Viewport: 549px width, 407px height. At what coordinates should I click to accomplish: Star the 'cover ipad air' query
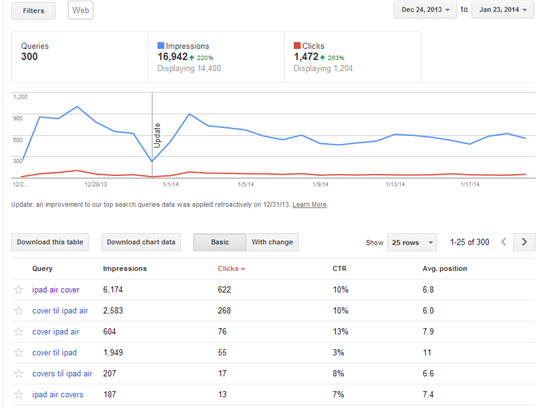[19, 332]
